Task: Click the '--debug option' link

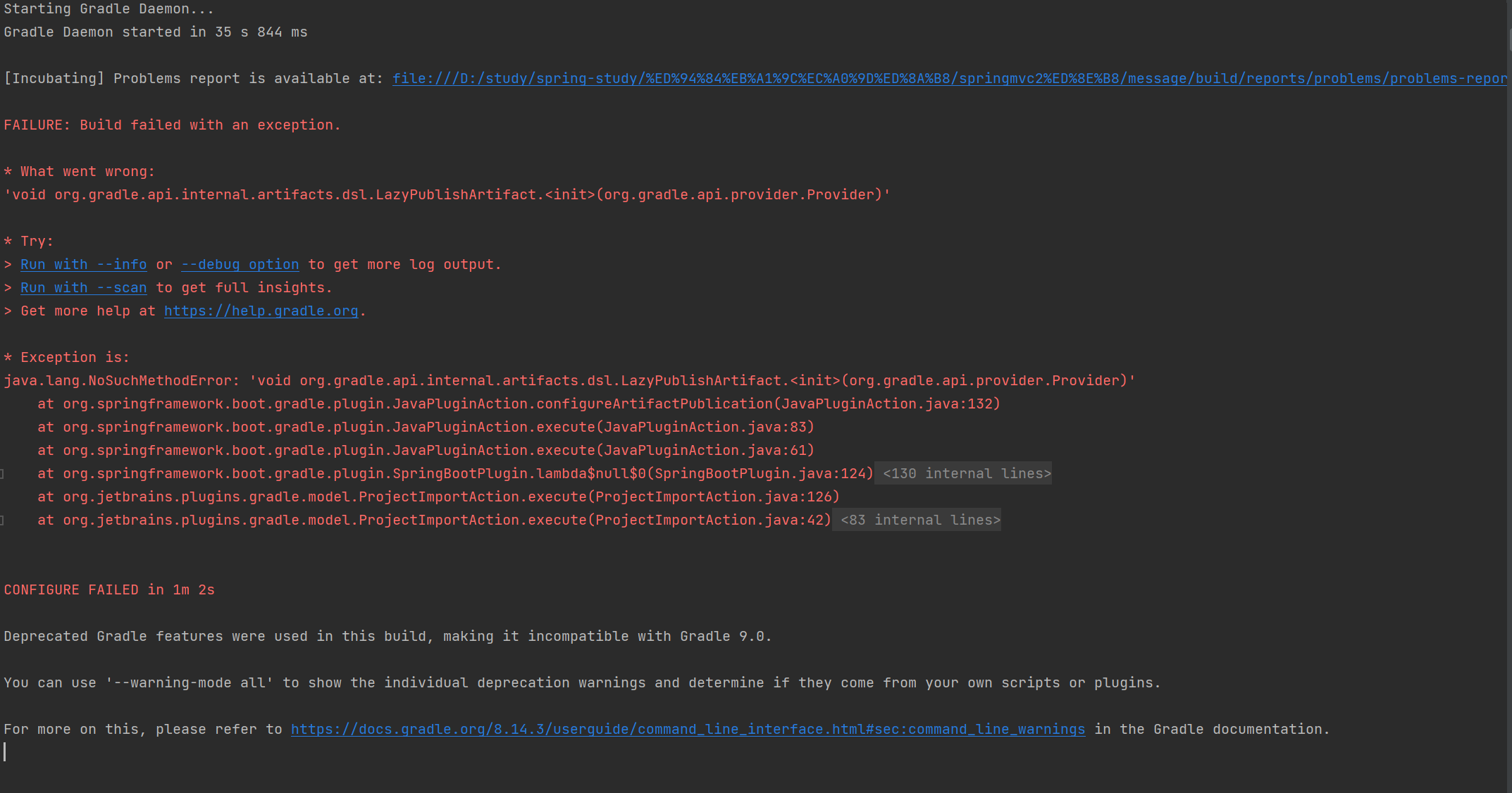Action: (x=240, y=265)
